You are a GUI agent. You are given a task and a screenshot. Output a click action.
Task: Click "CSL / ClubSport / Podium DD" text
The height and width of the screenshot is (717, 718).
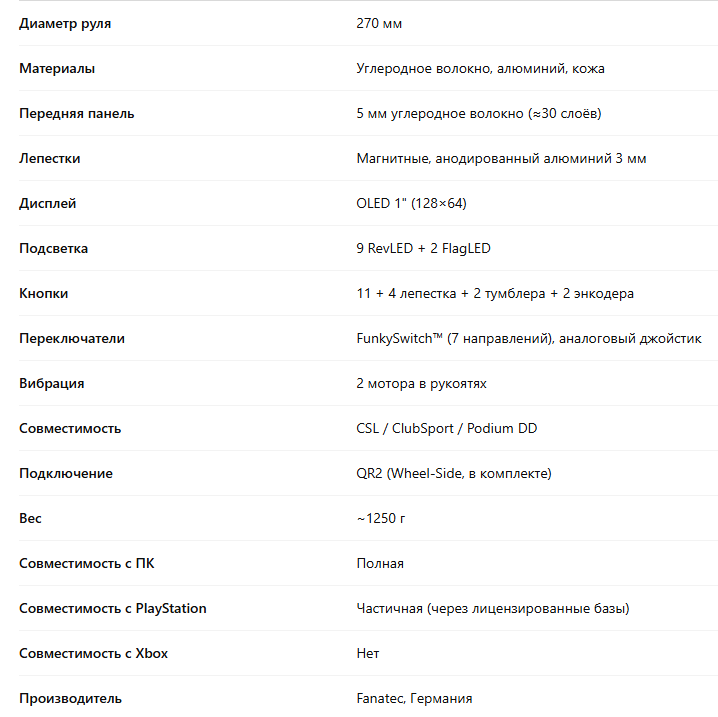(446, 428)
